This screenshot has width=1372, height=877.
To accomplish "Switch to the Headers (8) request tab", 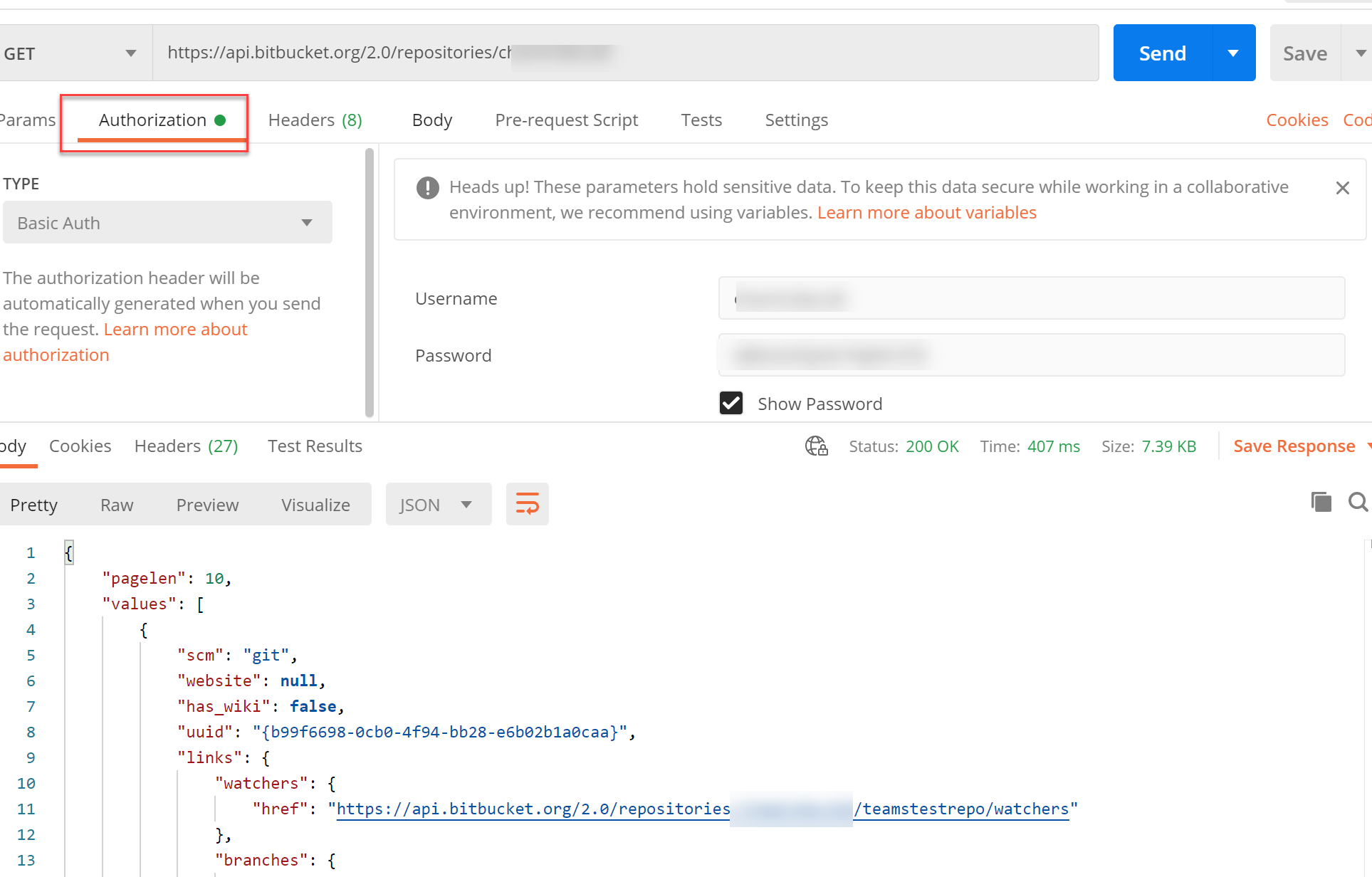I will pos(315,120).
